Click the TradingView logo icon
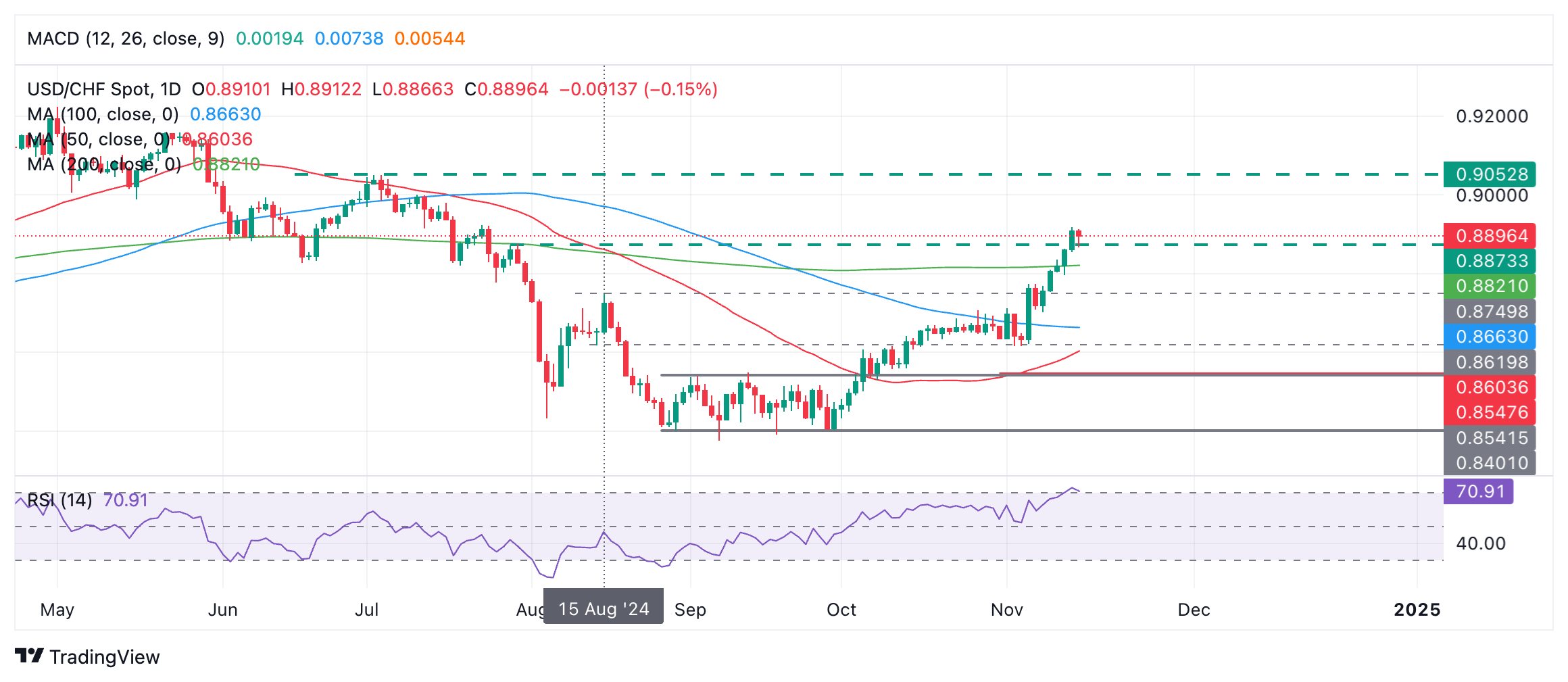 [x=29, y=656]
